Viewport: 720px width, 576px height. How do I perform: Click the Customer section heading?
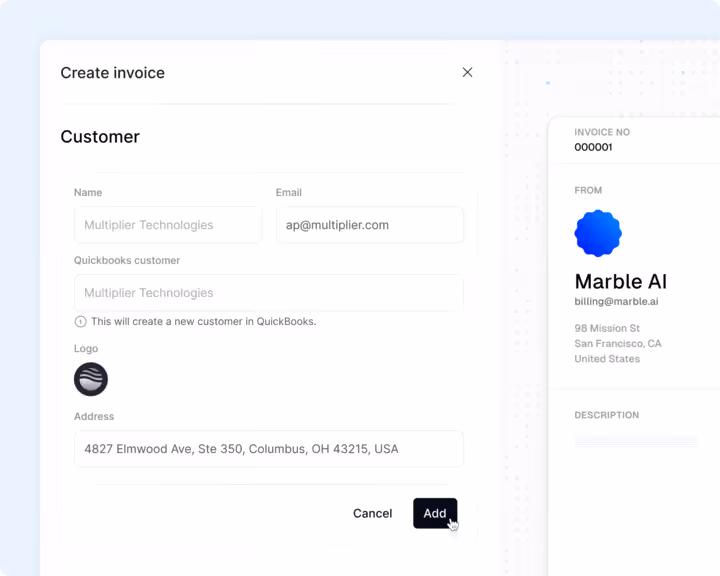coord(100,137)
